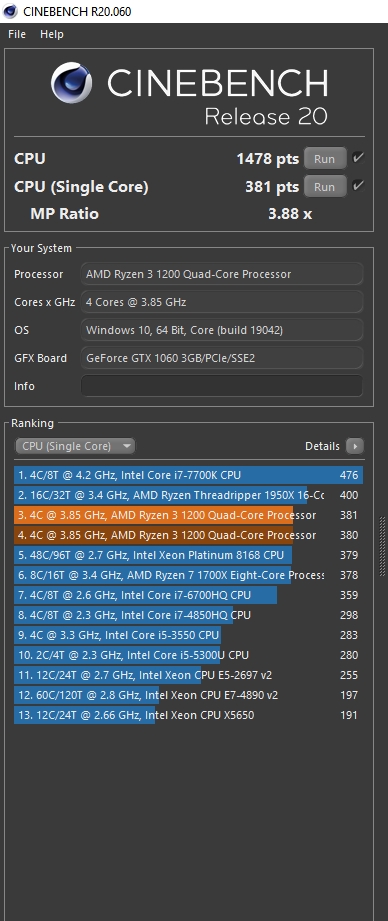The height and width of the screenshot is (921, 388).
Task: Run the CPU multi-core benchmark
Action: tap(325, 159)
